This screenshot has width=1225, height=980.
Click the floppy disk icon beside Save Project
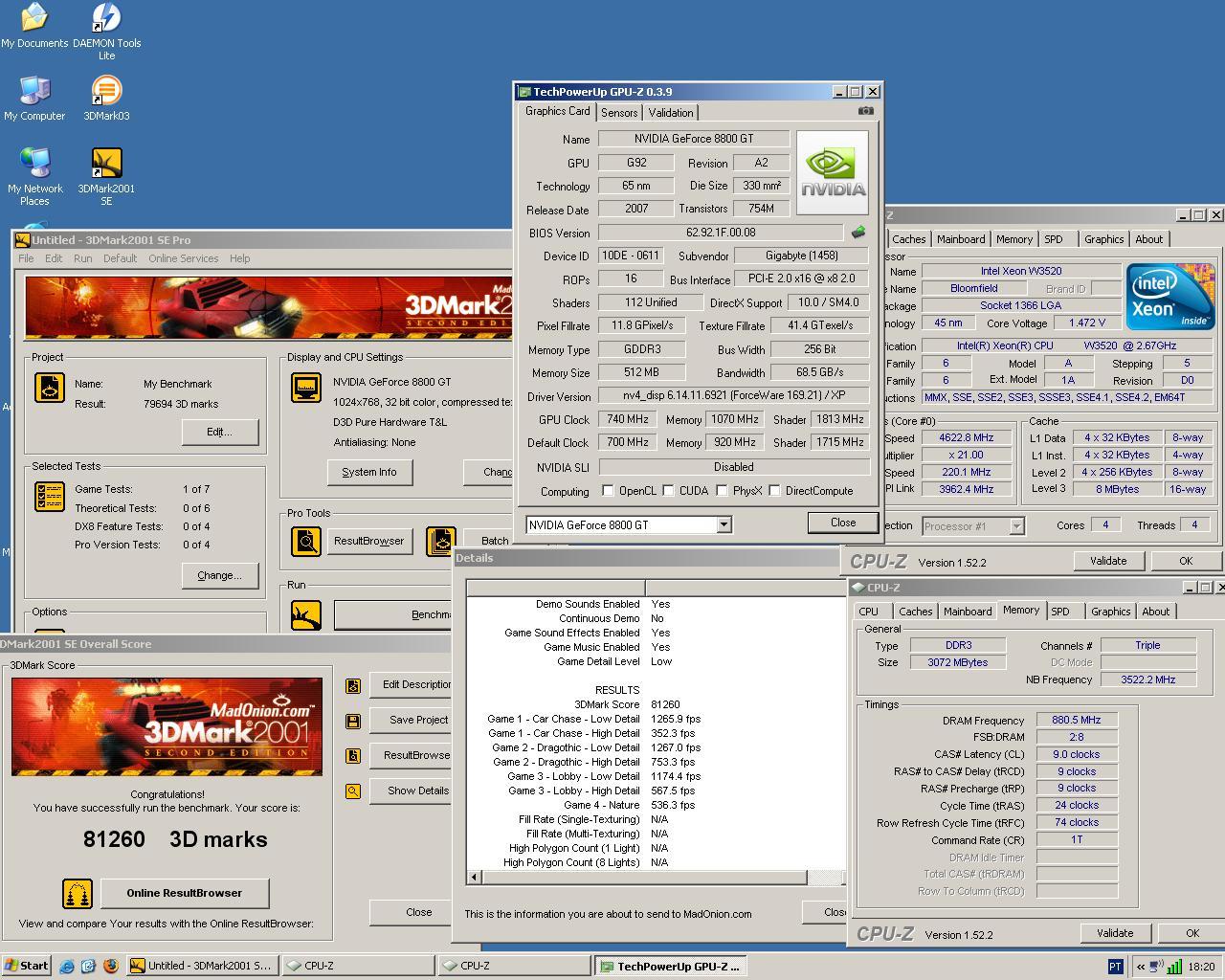[353, 721]
